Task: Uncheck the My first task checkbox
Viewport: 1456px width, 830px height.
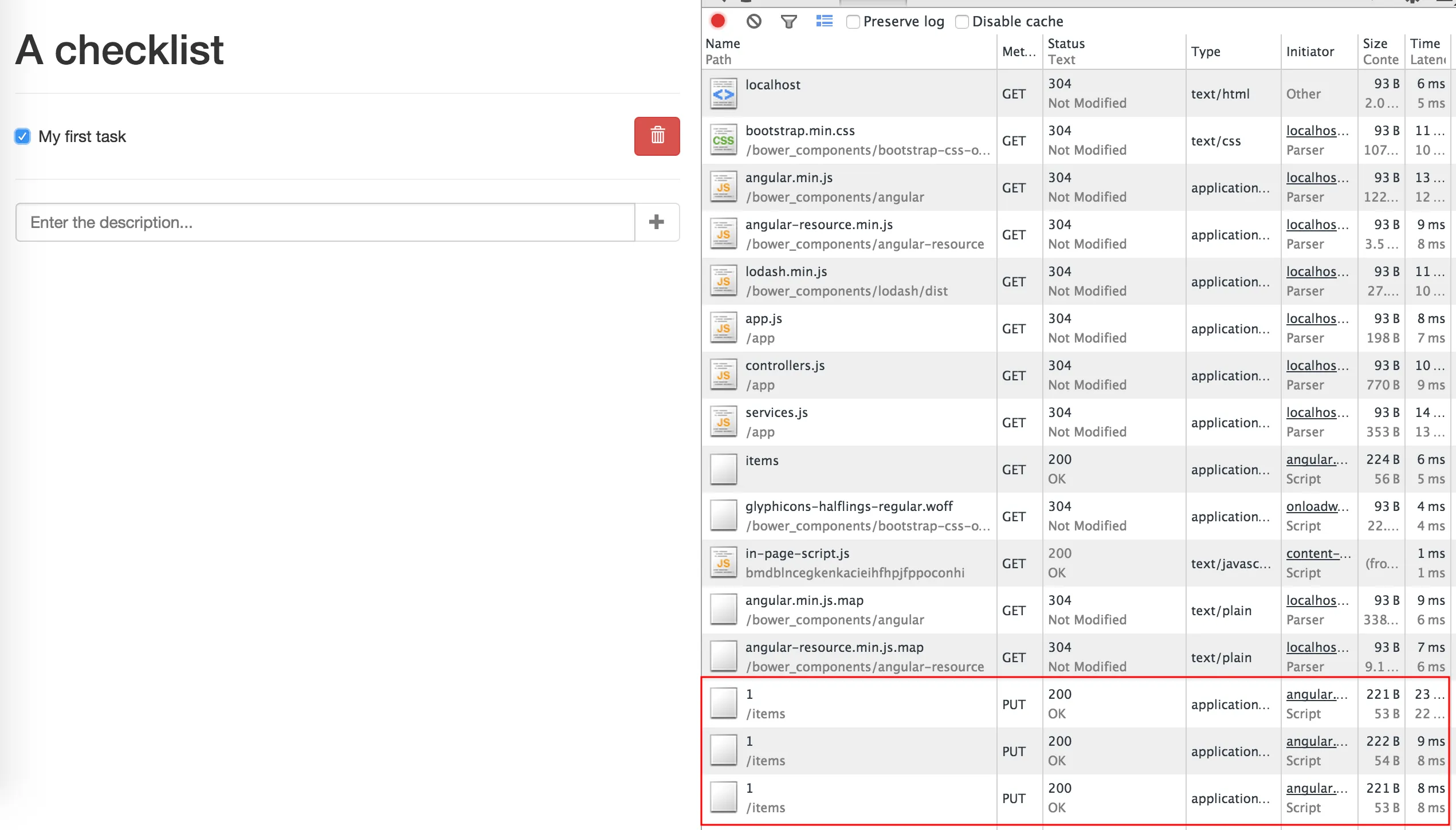Action: pos(22,136)
